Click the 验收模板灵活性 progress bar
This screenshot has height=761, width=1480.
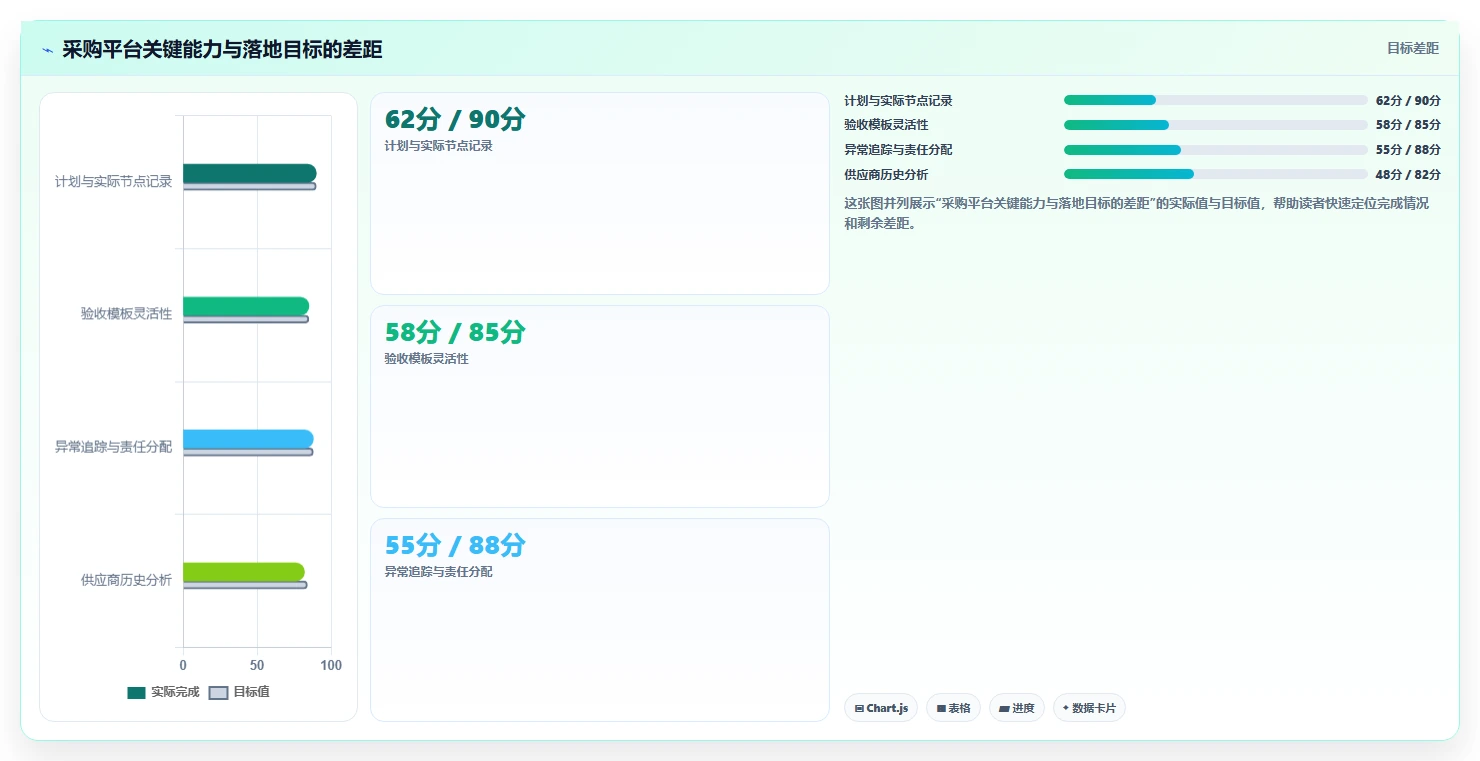tap(1215, 125)
